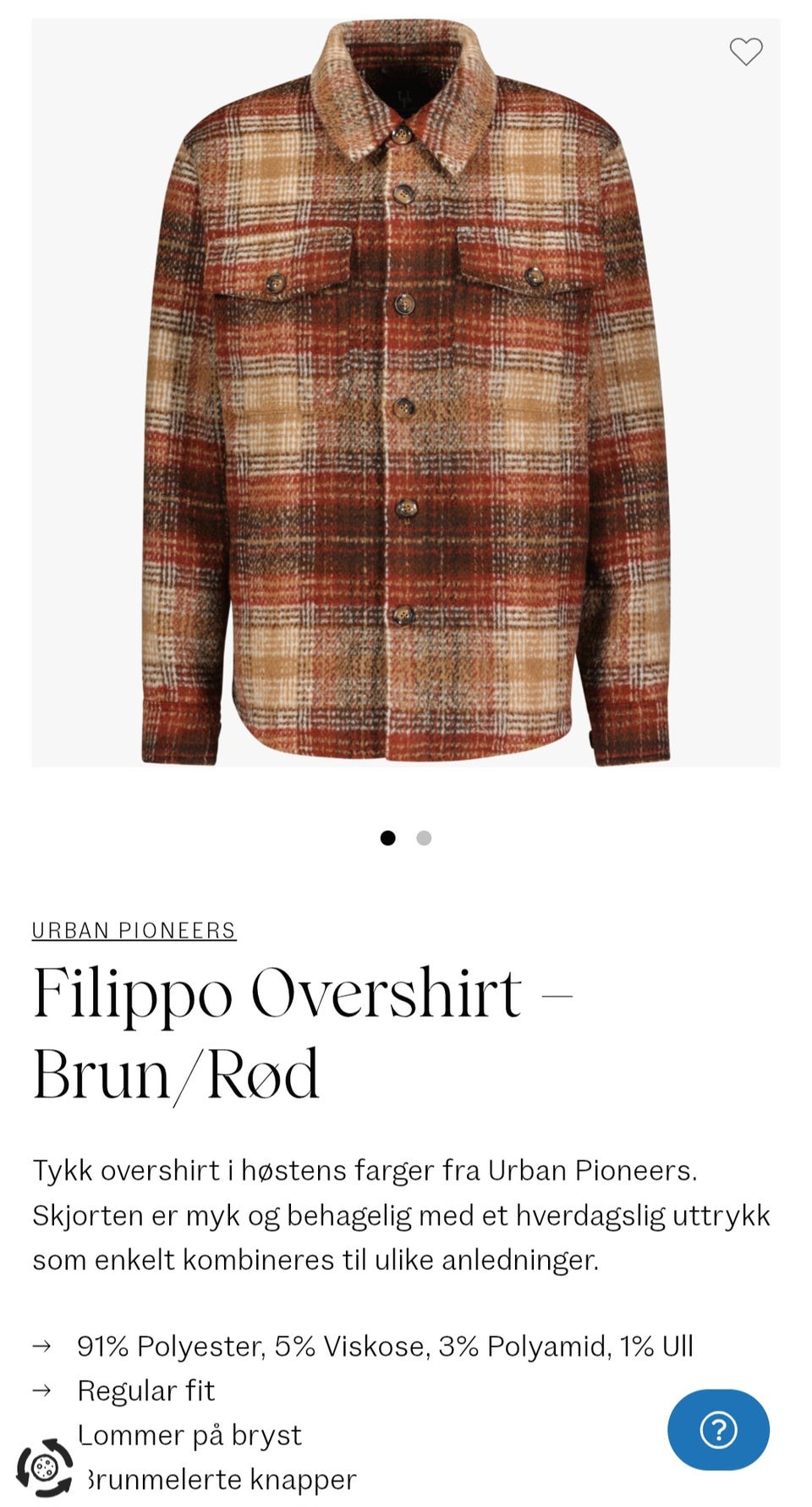Select the 91% Polyester composition line
This screenshot has height=1507, width=812.
pyautogui.click(x=385, y=1346)
